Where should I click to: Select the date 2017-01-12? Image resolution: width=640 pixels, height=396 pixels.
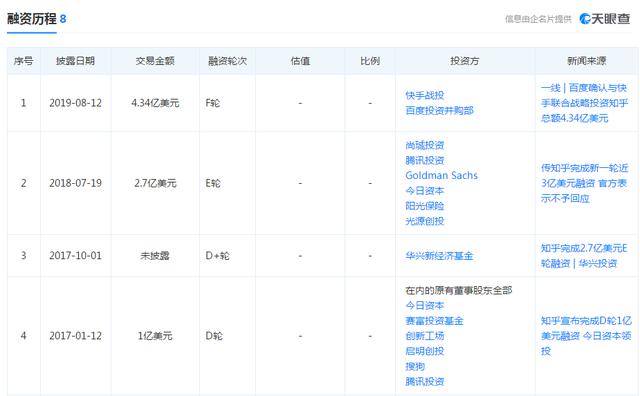[x=76, y=336]
